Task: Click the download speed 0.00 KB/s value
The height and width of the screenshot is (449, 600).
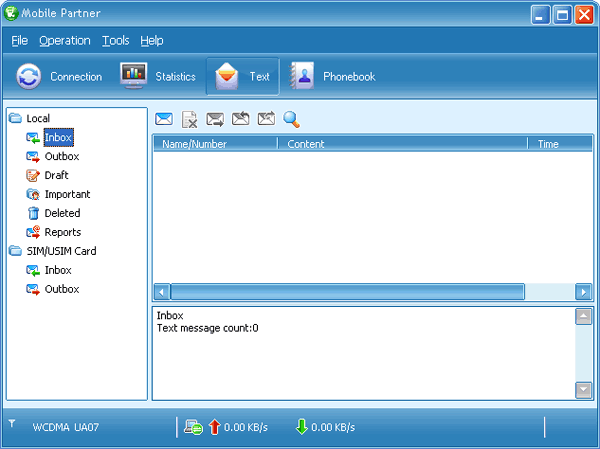Action: click(333, 428)
